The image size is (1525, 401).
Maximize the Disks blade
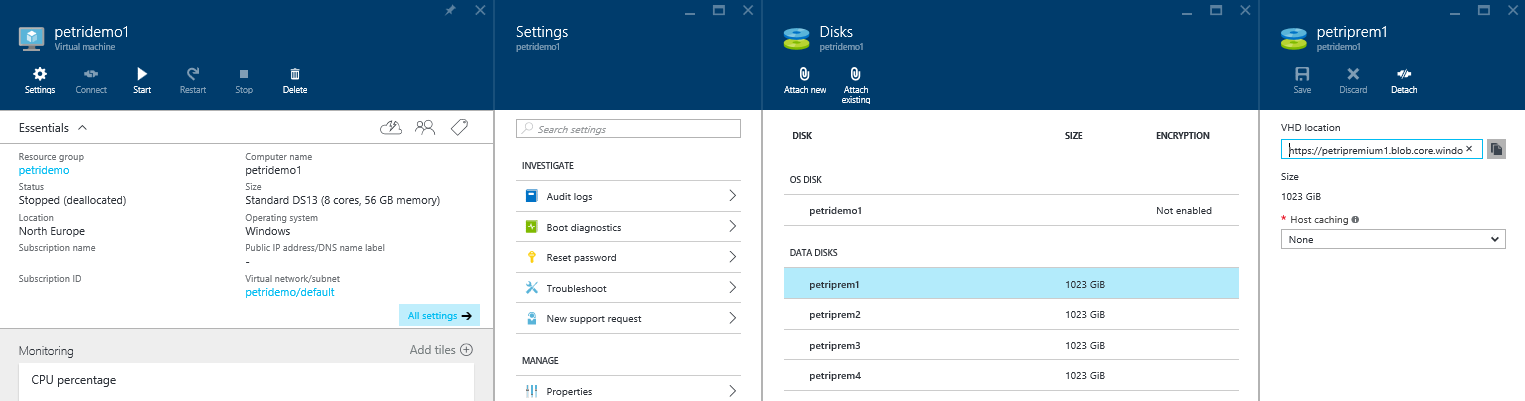1217,10
